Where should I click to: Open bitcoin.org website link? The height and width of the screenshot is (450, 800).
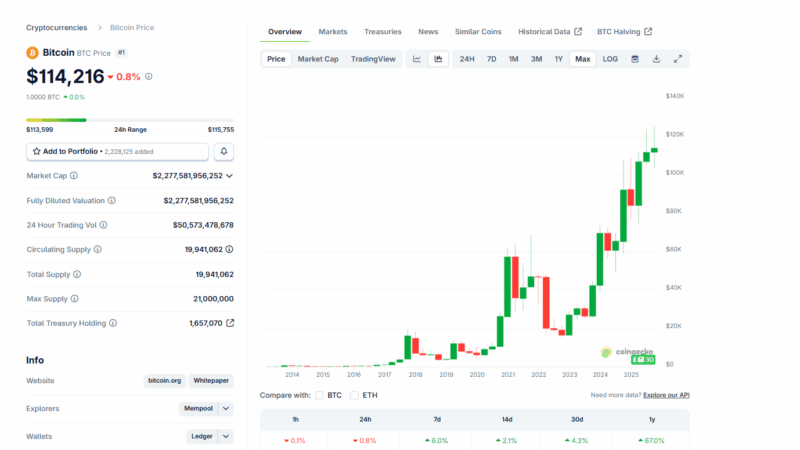(164, 381)
